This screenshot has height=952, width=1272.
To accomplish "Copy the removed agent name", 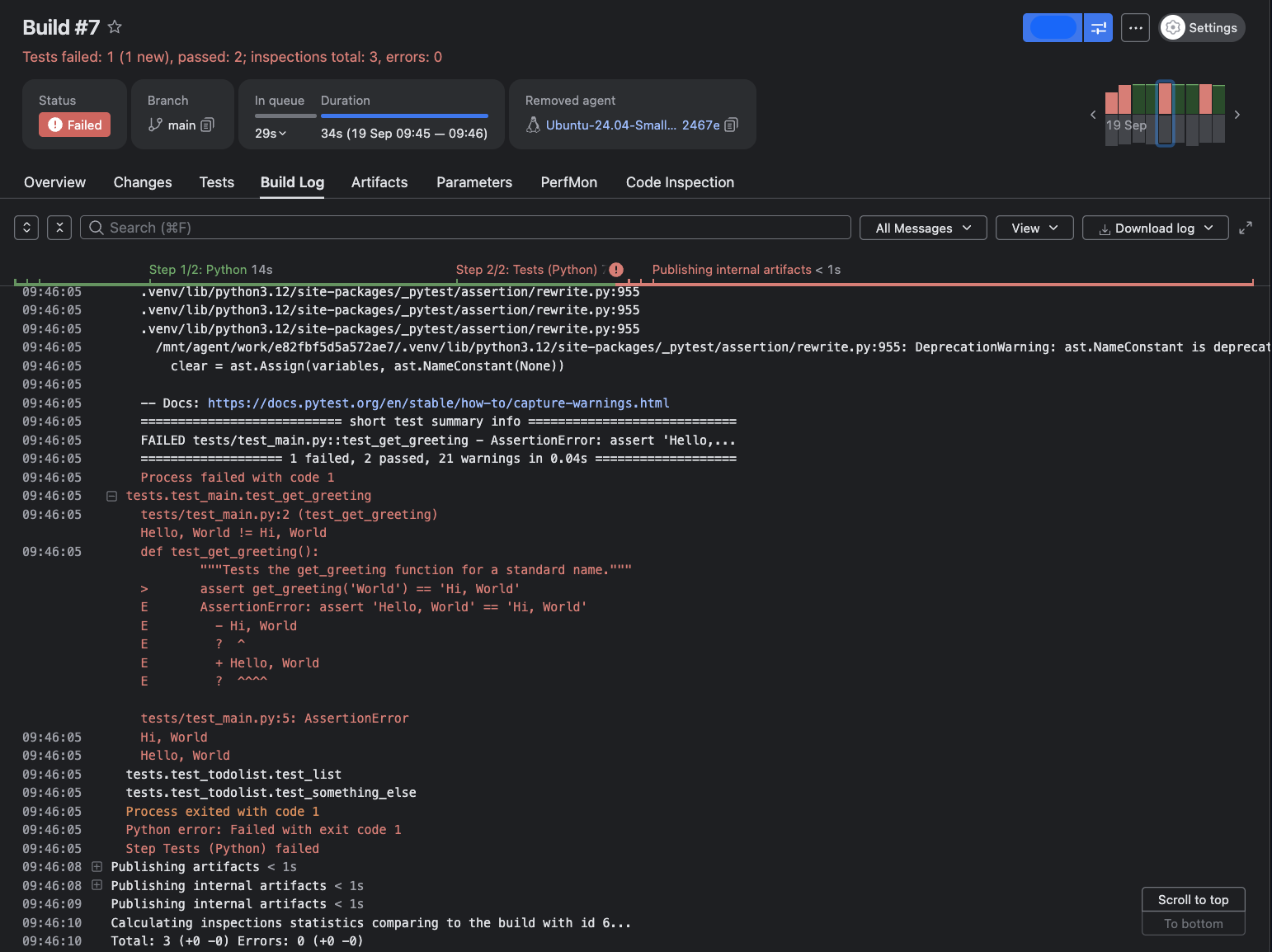I will click(x=731, y=125).
